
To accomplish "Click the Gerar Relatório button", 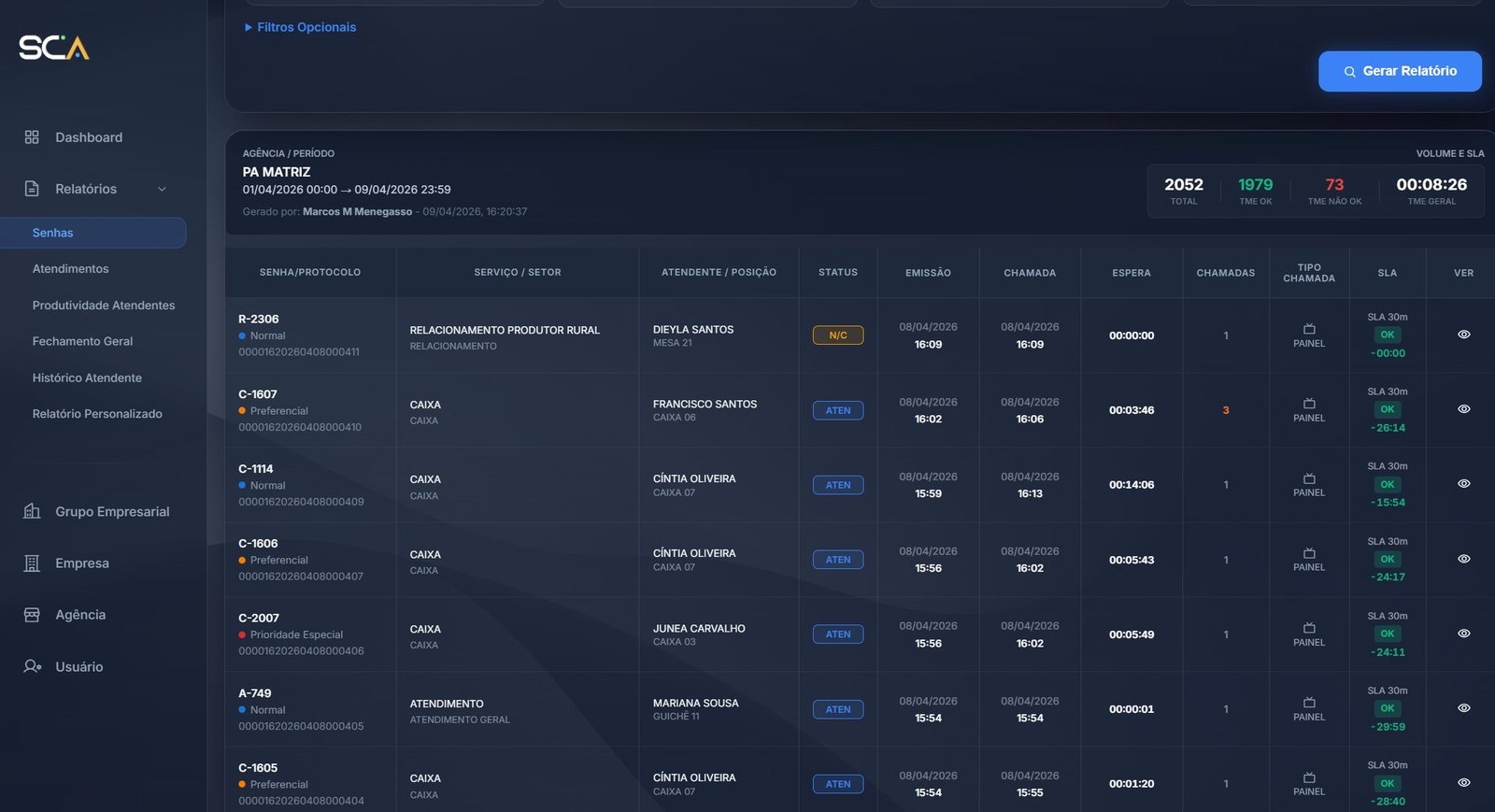I will pyautogui.click(x=1399, y=71).
